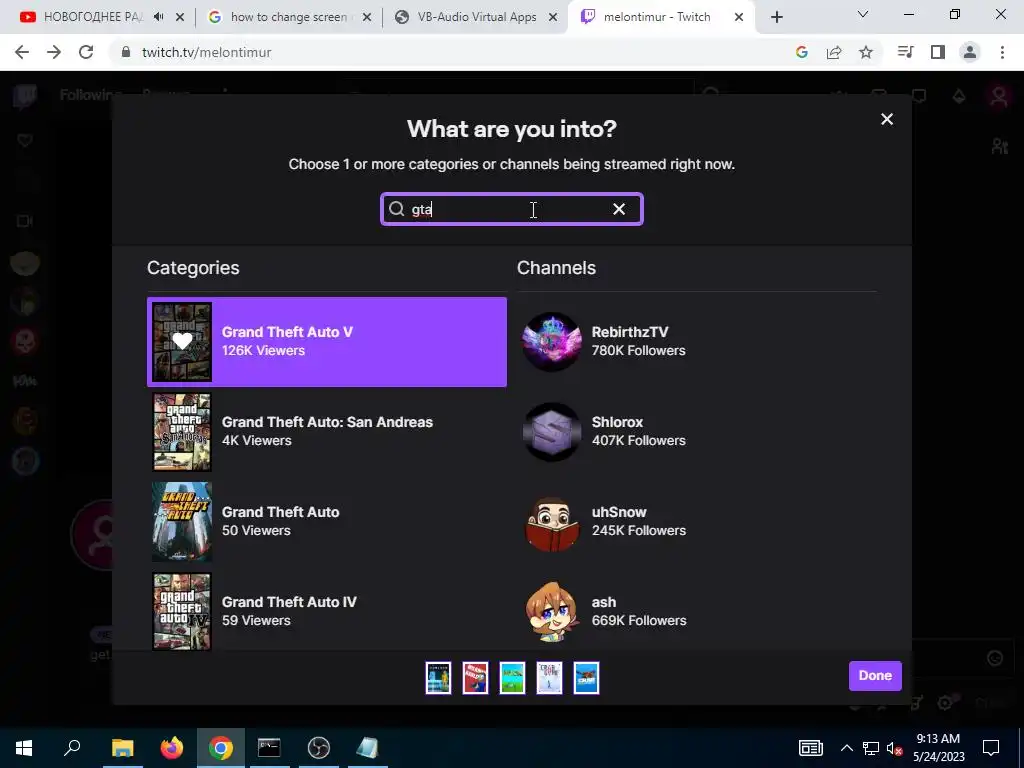Select the melontimur - Twitch tab

tap(656, 17)
